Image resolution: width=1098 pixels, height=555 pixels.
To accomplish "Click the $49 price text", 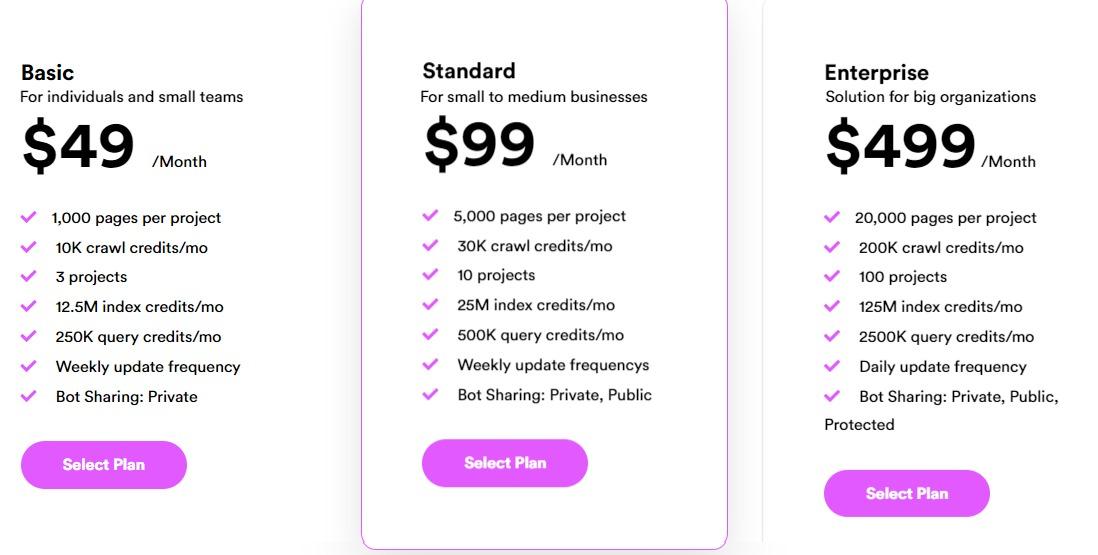I will 78,146.
